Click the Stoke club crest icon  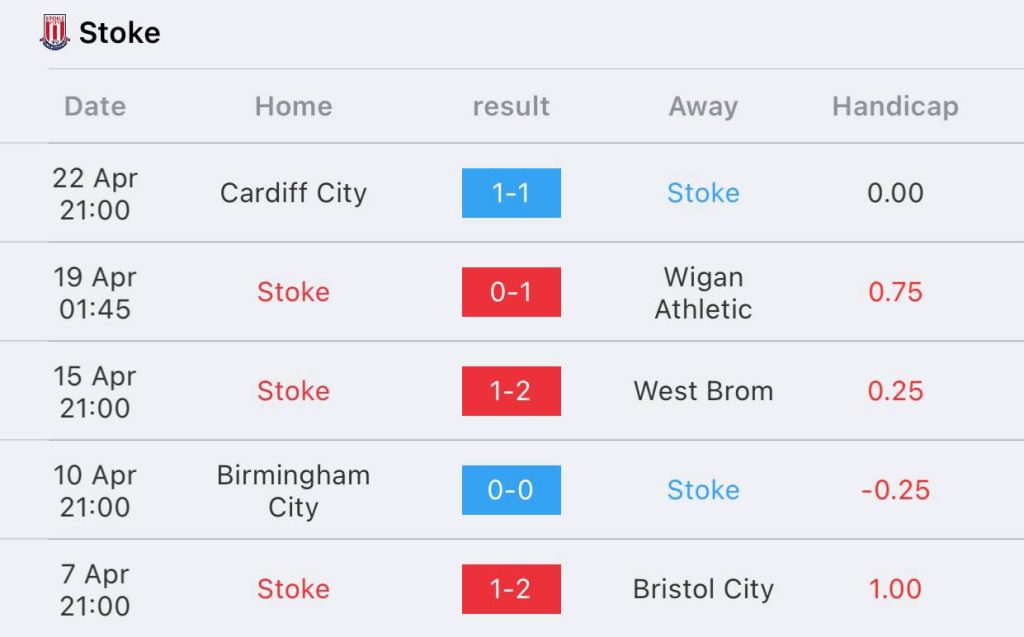54,32
